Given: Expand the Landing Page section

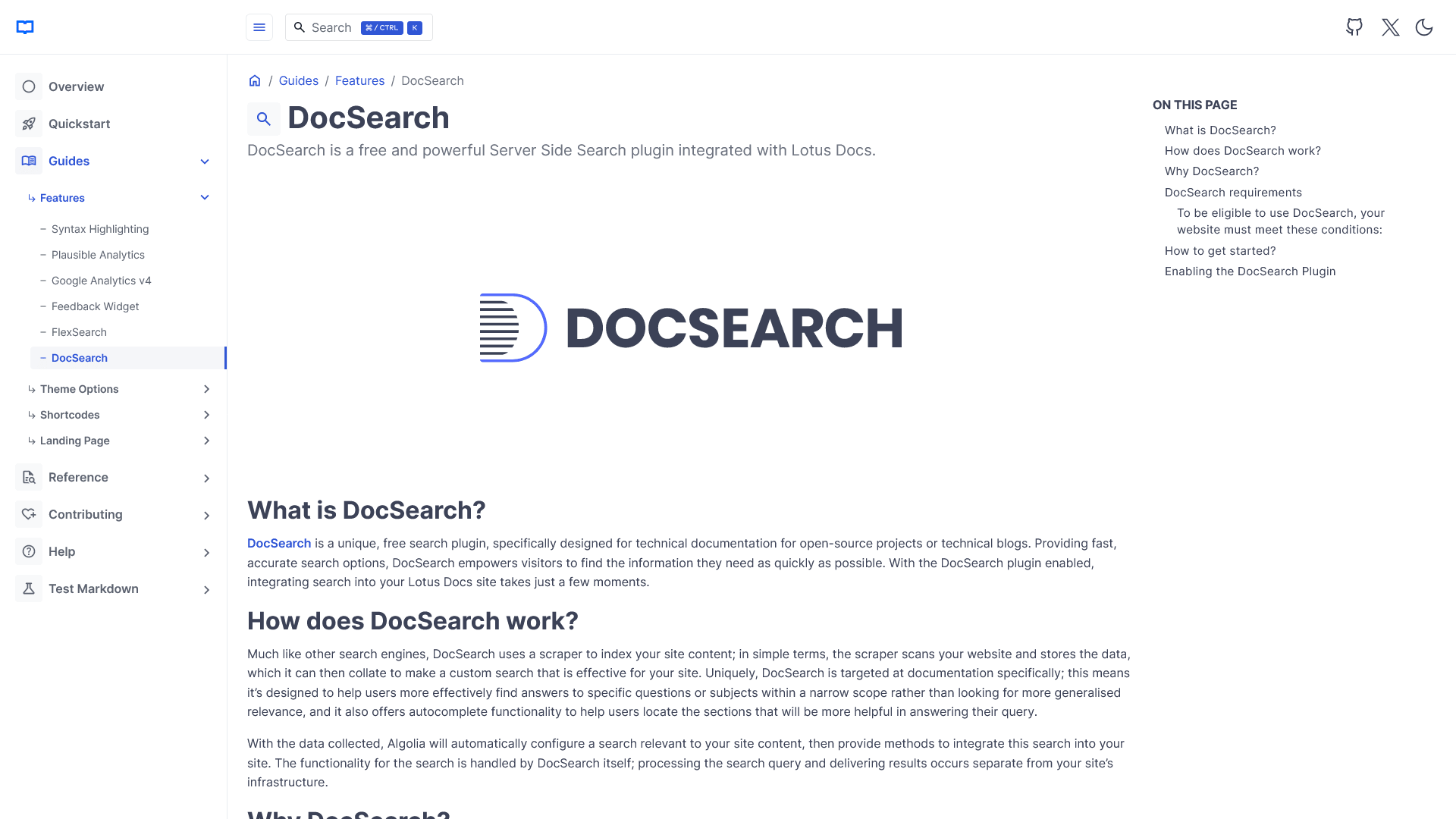Looking at the screenshot, I should tap(206, 440).
